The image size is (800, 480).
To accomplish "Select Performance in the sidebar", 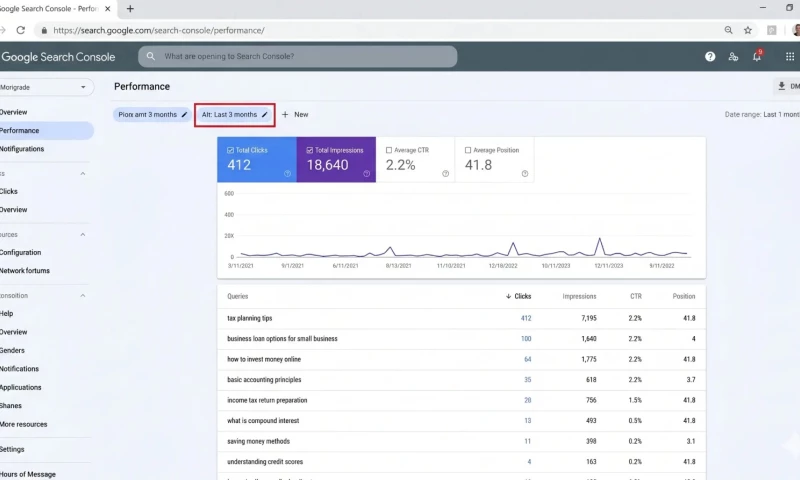I will tap(46, 131).
